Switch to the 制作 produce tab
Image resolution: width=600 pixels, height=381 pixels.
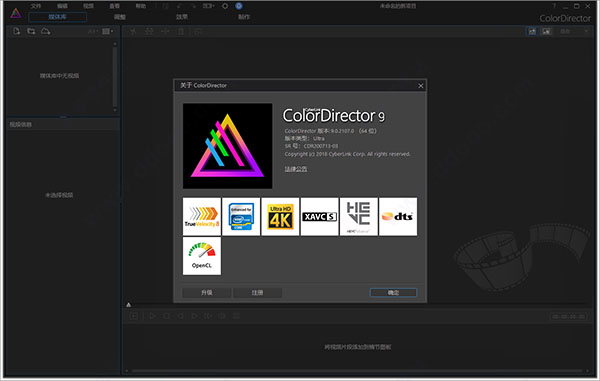tap(244, 17)
